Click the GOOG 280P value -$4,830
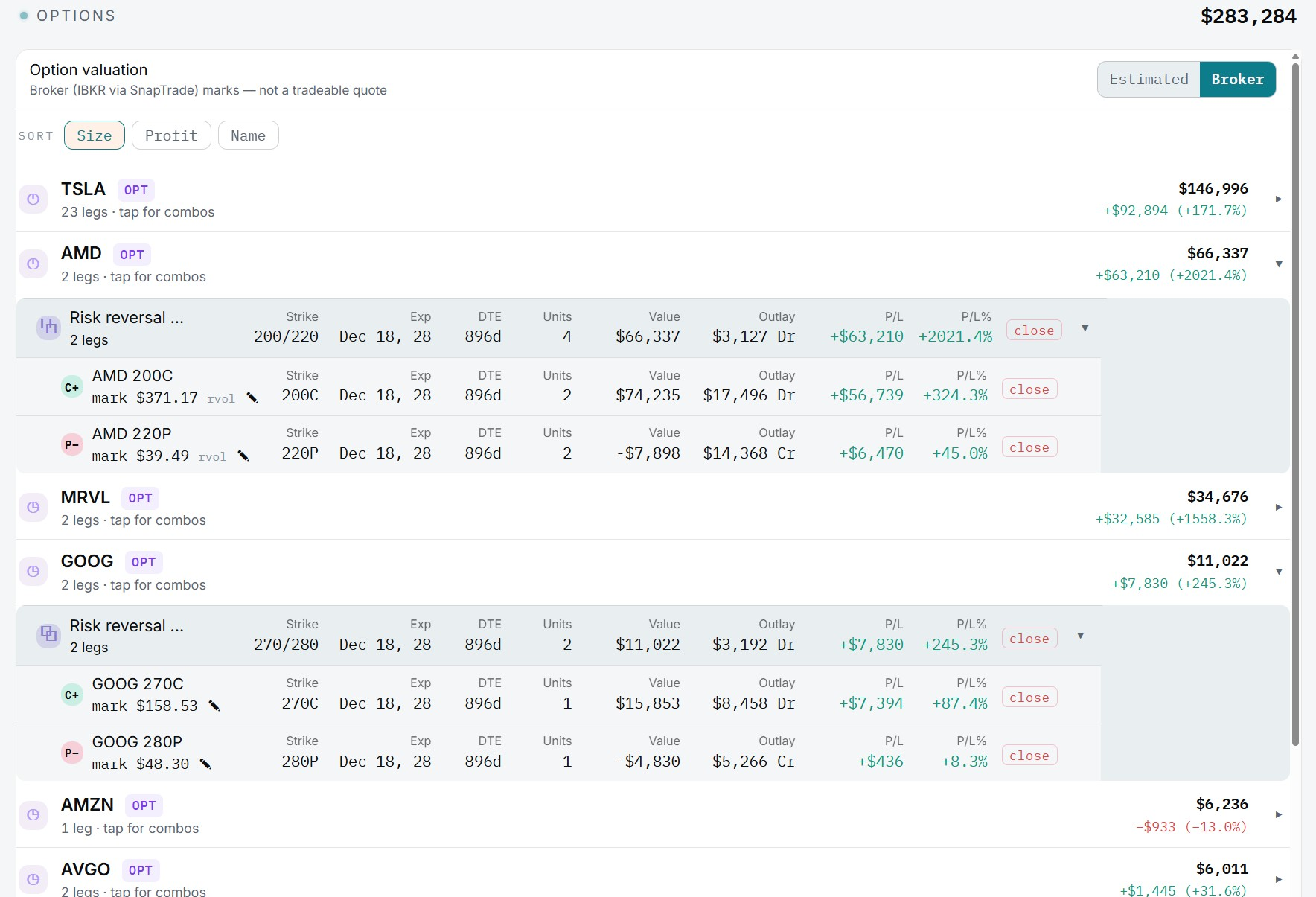1316x897 pixels. (648, 762)
